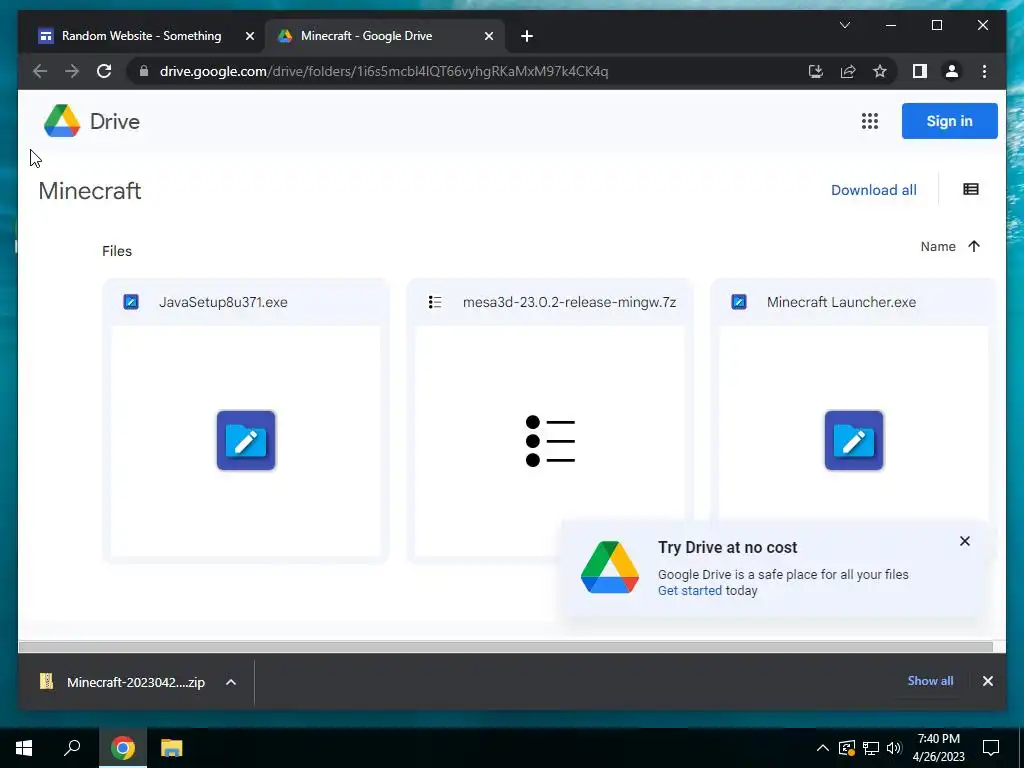This screenshot has height=768, width=1024.
Task: Click the Minecraft folder title
Action: click(x=89, y=191)
